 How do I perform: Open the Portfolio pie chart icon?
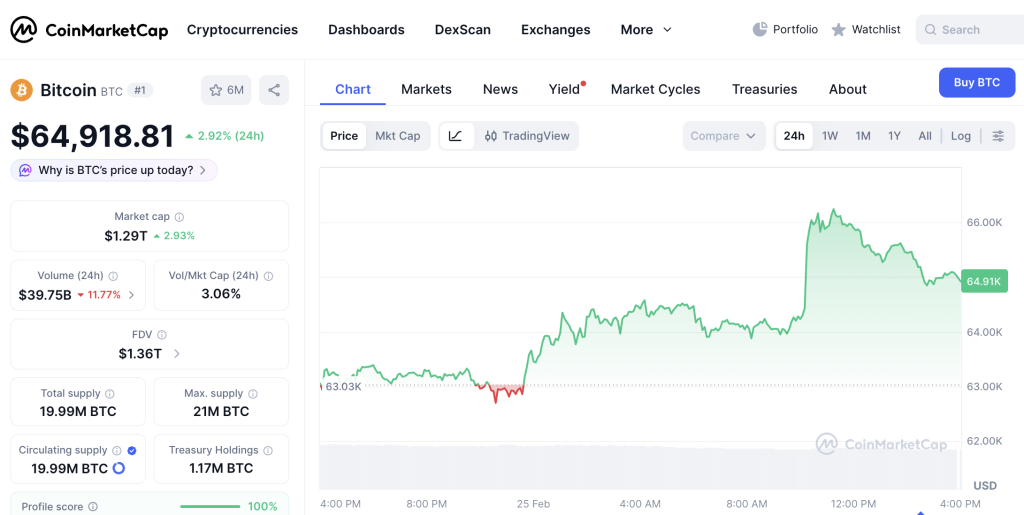pyautogui.click(x=760, y=29)
